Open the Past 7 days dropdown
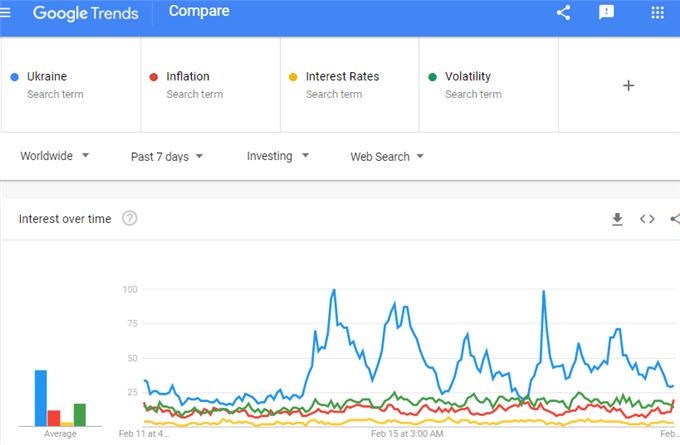This screenshot has height=445, width=680. [167, 157]
